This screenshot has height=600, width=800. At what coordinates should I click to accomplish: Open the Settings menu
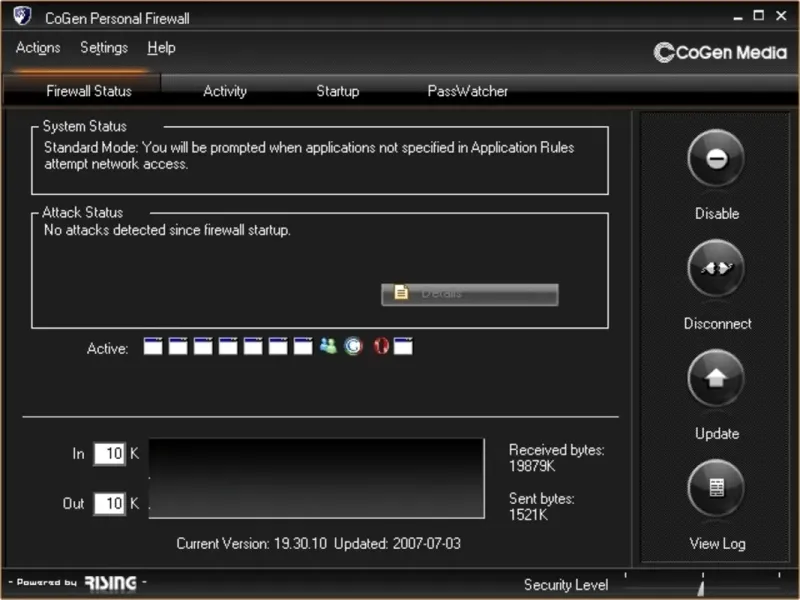pyautogui.click(x=104, y=48)
